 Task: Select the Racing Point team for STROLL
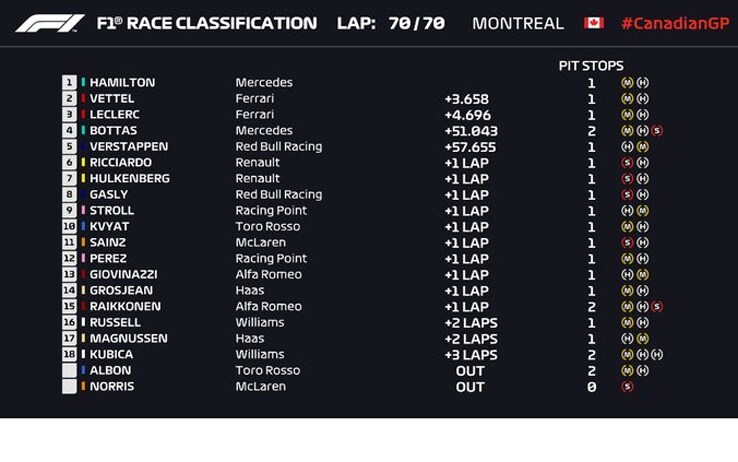click(271, 210)
